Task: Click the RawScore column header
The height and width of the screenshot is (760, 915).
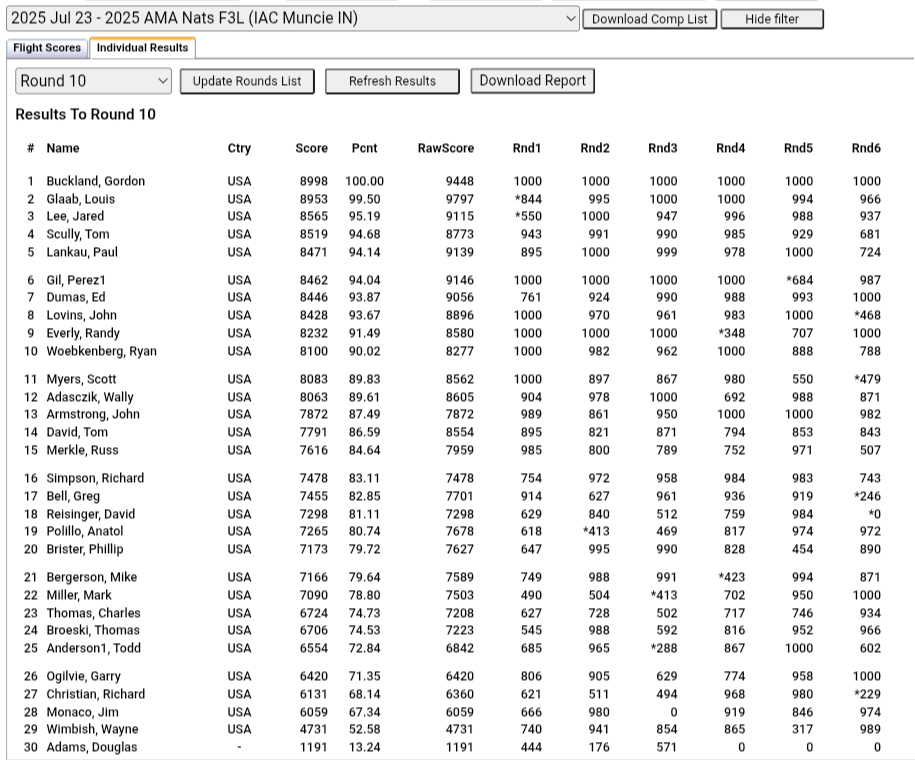Action: (x=446, y=148)
